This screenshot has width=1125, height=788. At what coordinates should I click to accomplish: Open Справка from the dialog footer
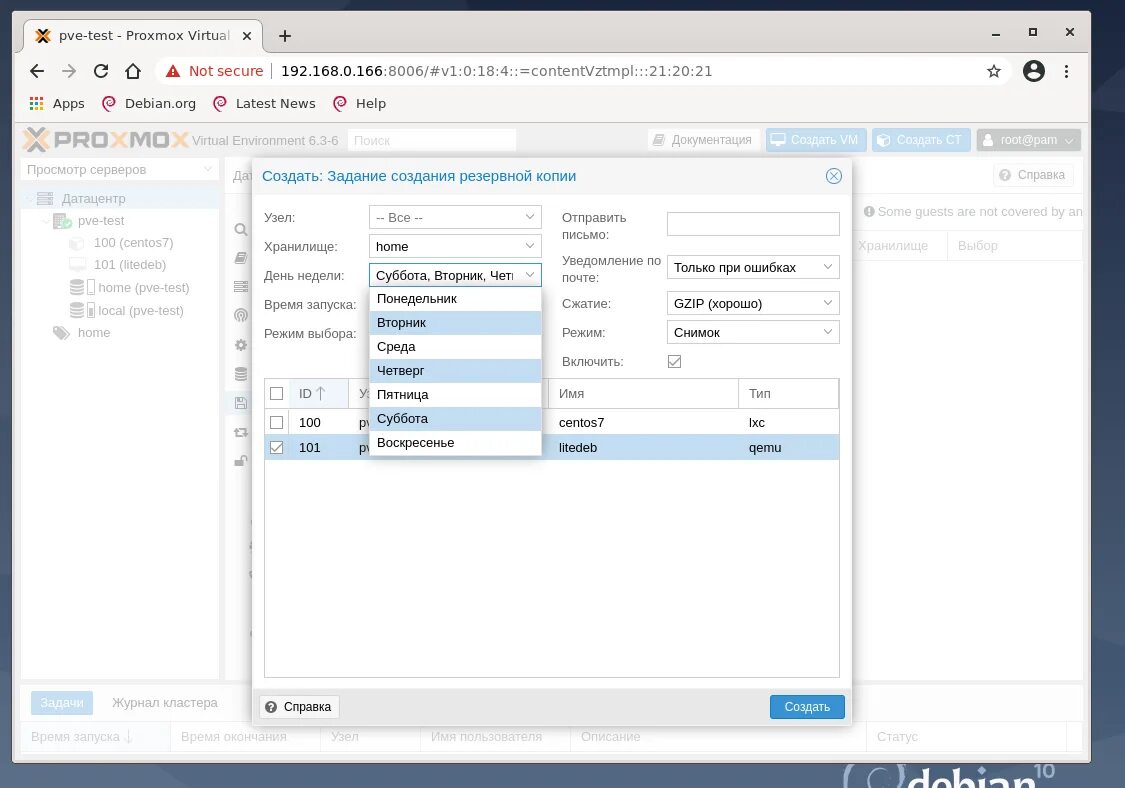pyautogui.click(x=298, y=706)
